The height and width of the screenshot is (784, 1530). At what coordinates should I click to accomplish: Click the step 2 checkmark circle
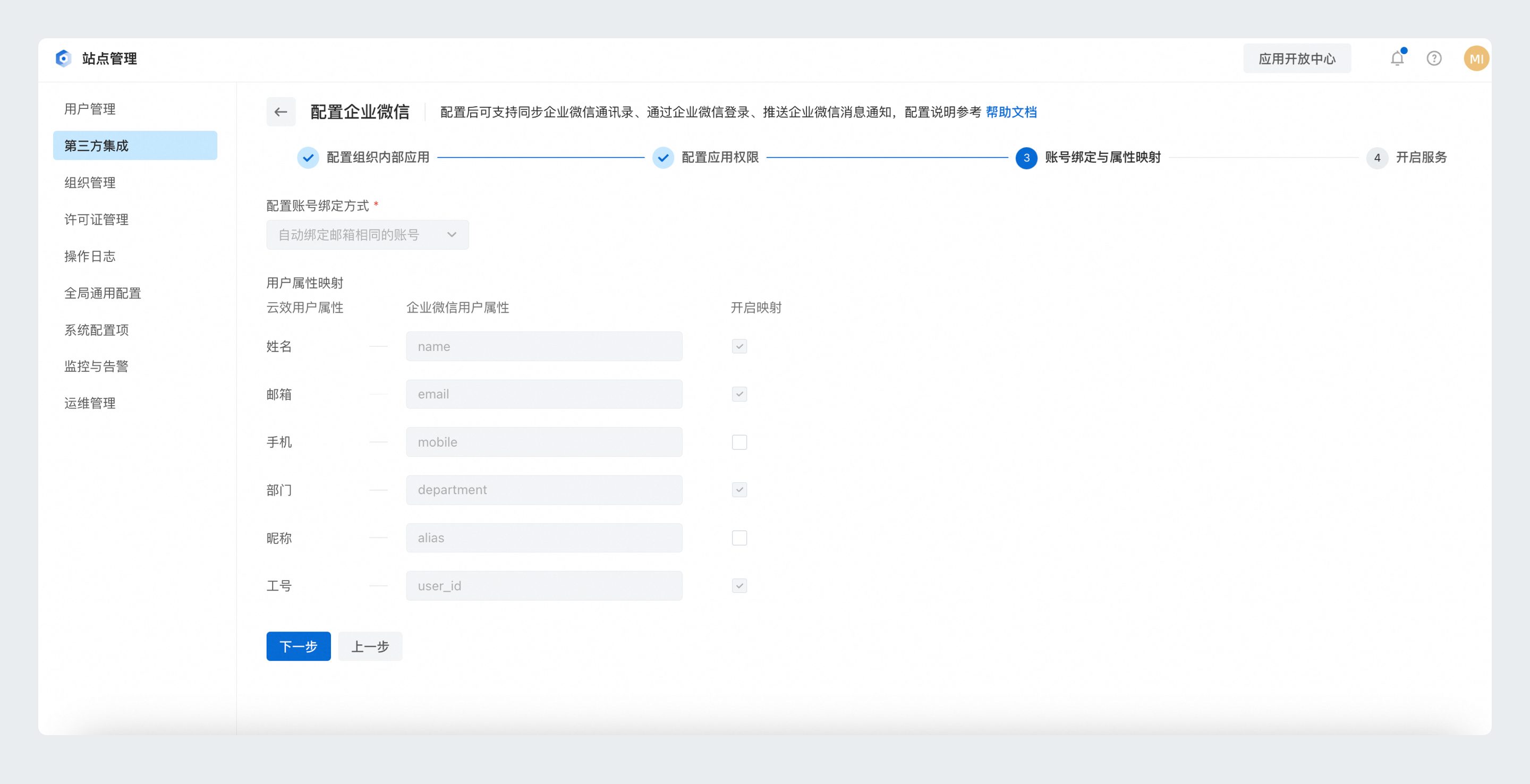click(663, 157)
